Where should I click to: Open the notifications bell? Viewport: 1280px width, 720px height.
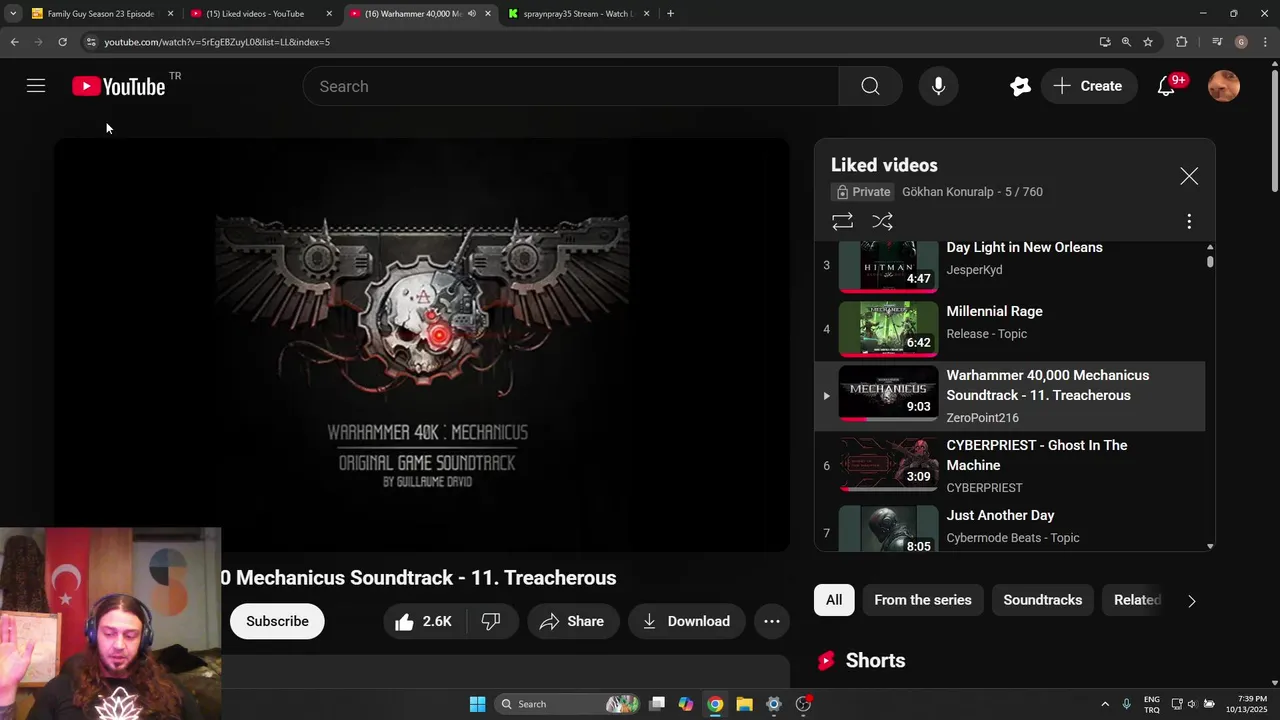click(1166, 86)
